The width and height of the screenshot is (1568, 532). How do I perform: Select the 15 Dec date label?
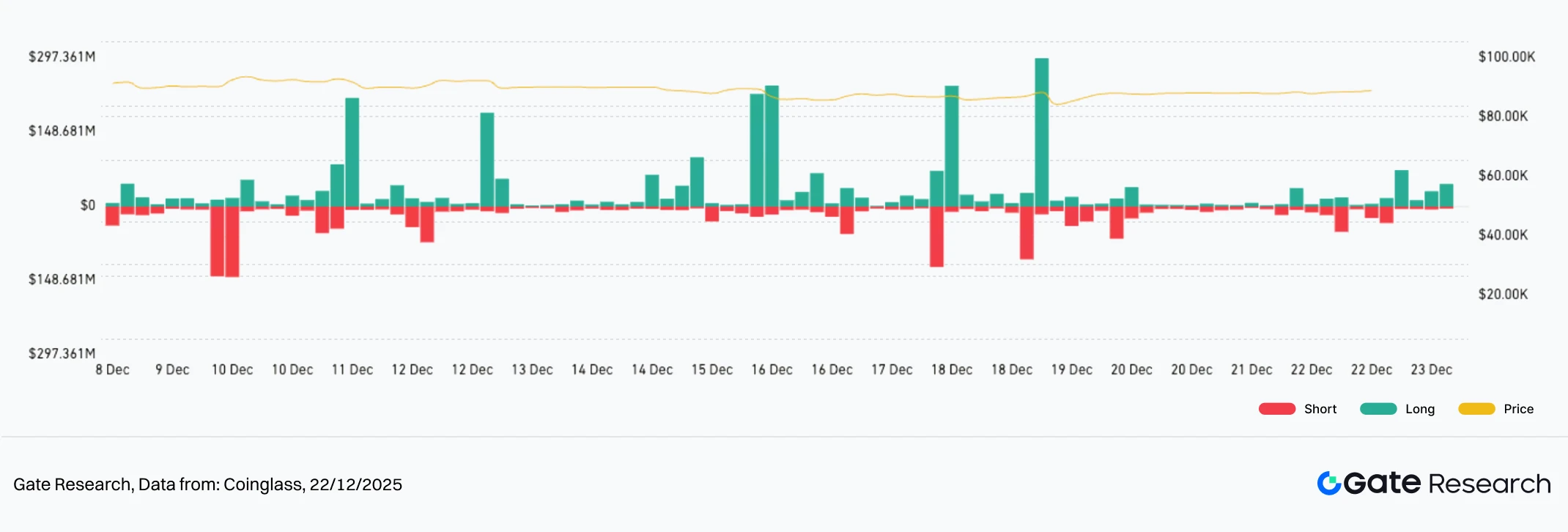coord(711,370)
